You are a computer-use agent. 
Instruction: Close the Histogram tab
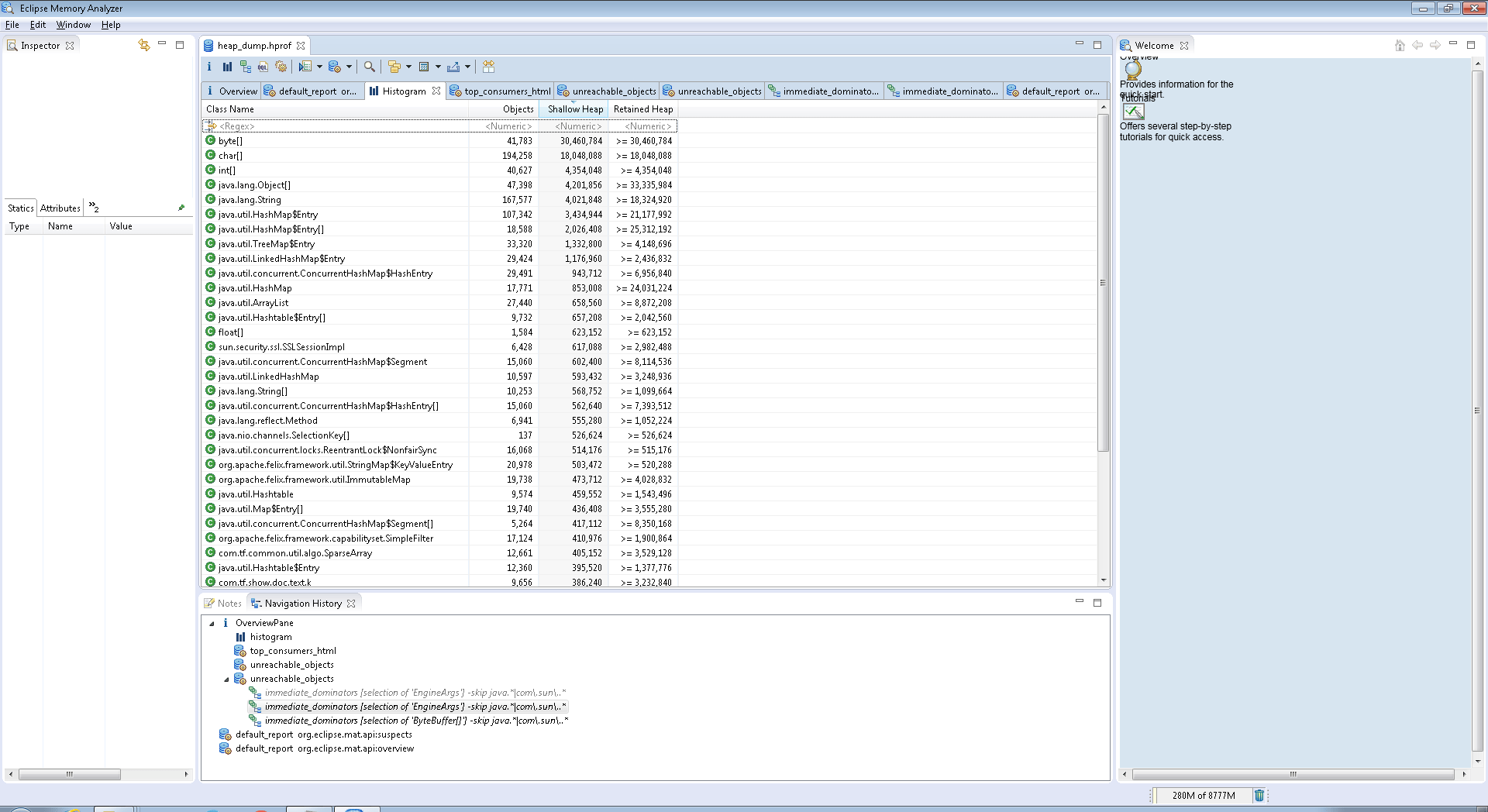point(436,91)
